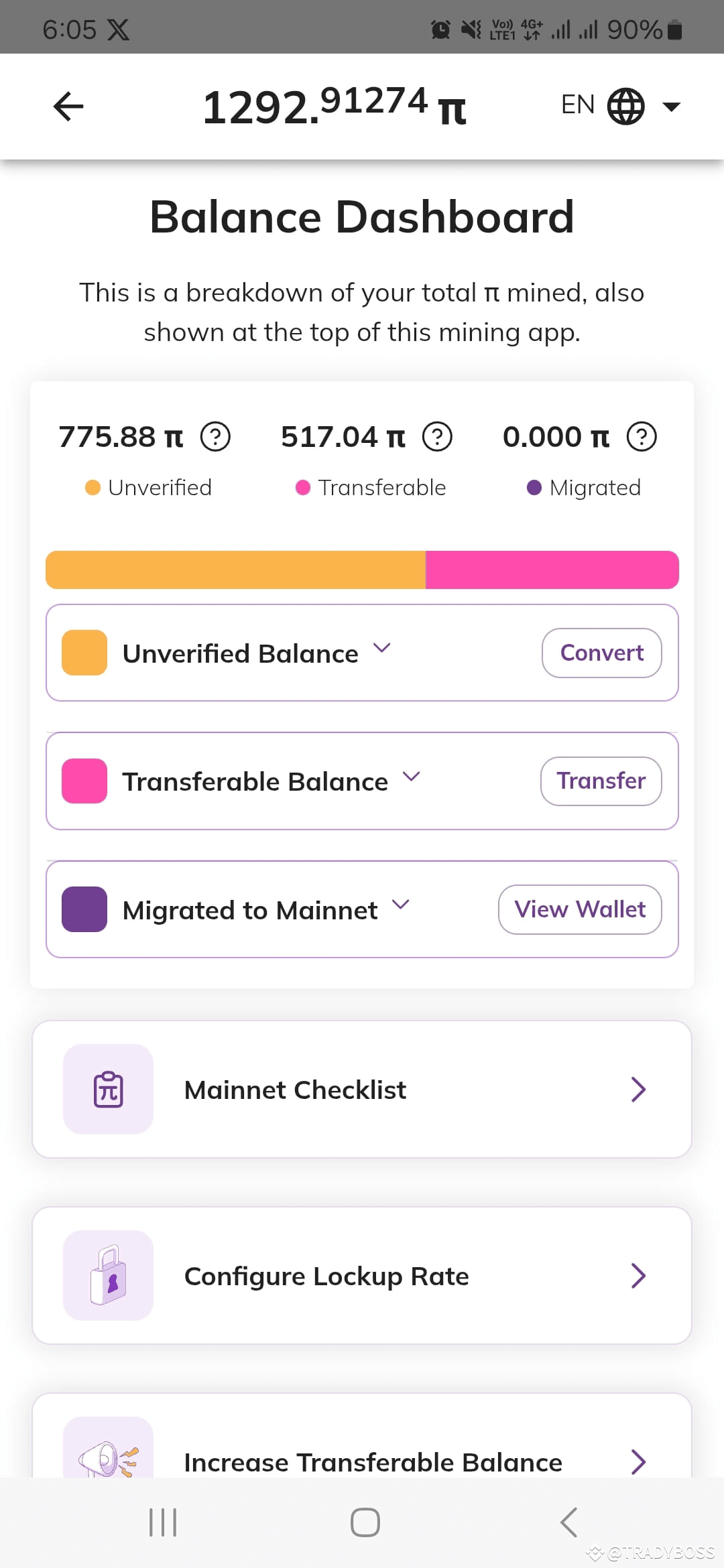Tap the Transfer button
724x1568 pixels.
601,781
